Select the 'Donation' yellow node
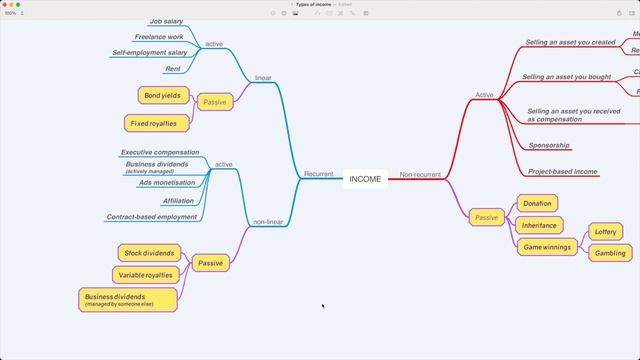 [537, 203]
